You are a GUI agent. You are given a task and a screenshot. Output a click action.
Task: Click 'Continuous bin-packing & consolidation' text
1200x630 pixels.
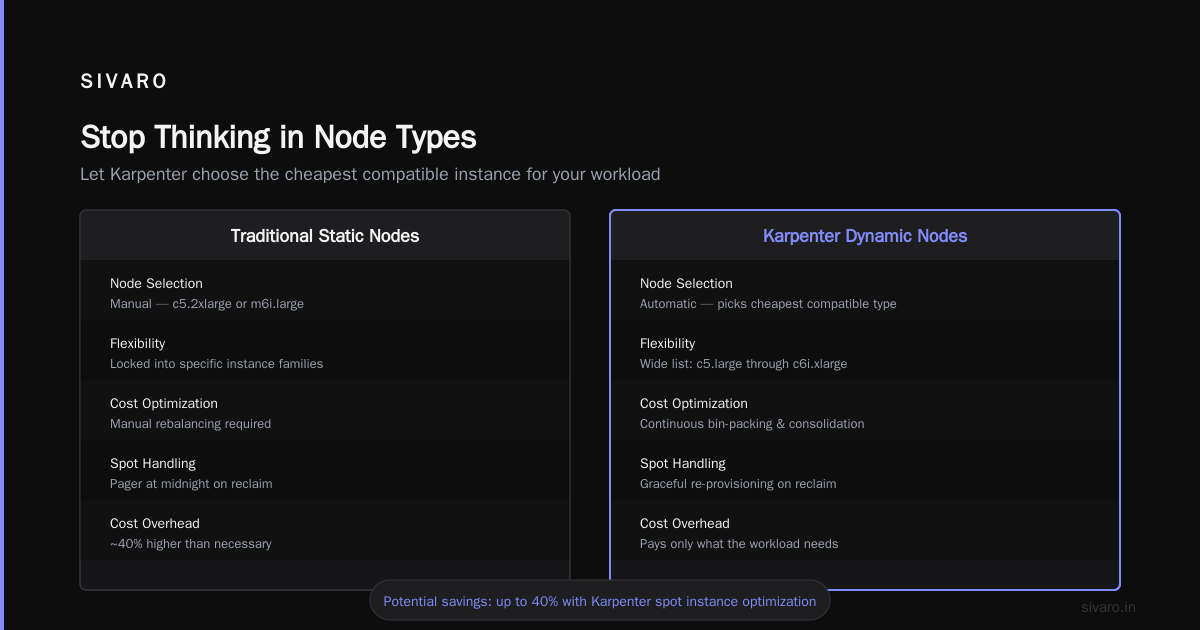(x=752, y=424)
